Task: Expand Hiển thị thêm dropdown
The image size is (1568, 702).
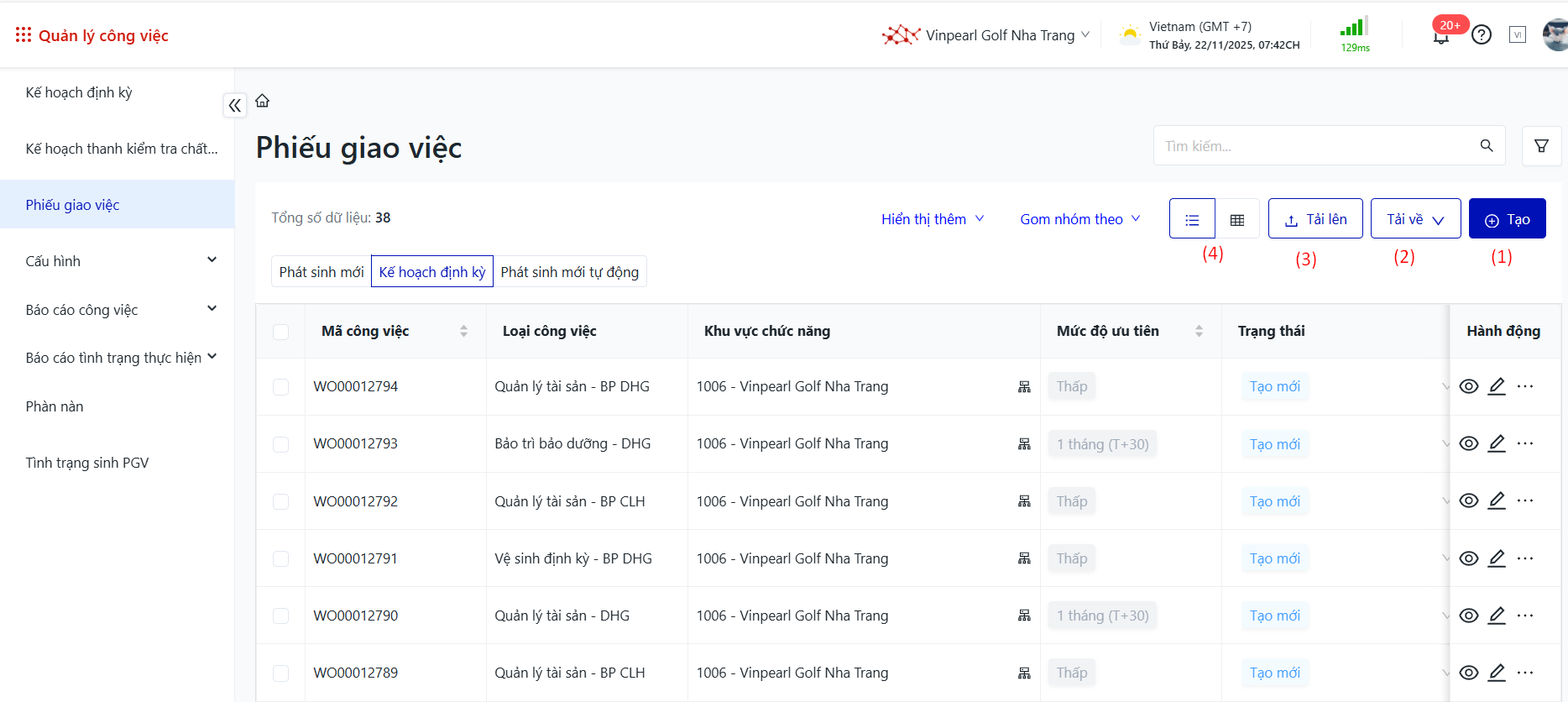Action: [933, 219]
